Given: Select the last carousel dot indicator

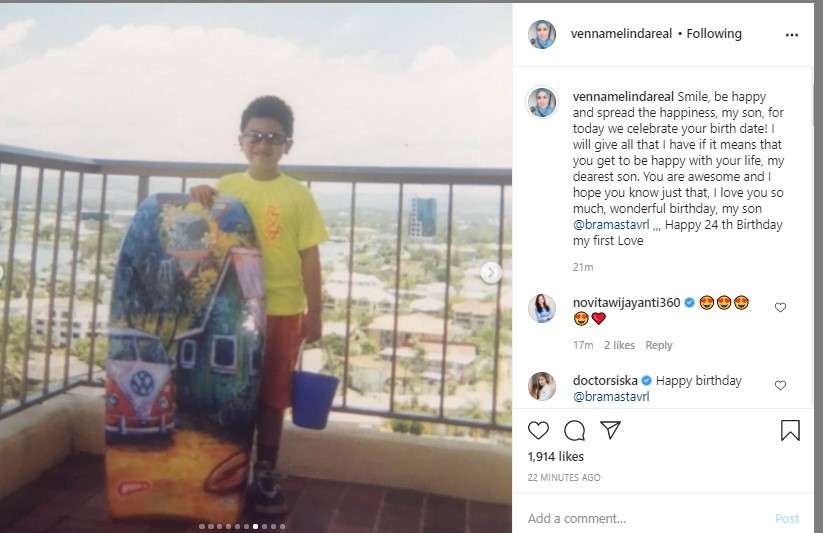Looking at the screenshot, I should point(282,526).
